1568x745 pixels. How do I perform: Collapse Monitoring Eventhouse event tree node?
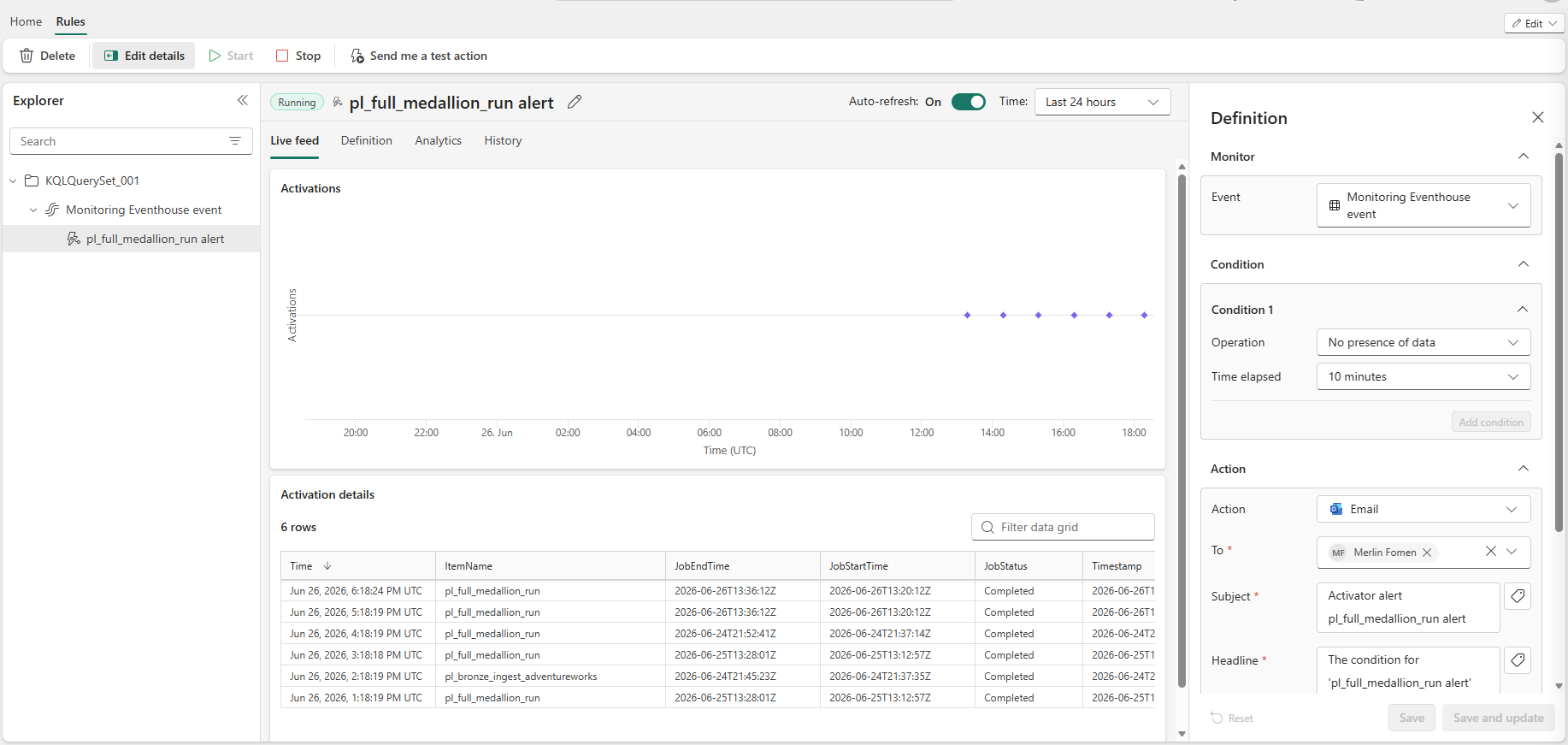pyautogui.click(x=33, y=210)
